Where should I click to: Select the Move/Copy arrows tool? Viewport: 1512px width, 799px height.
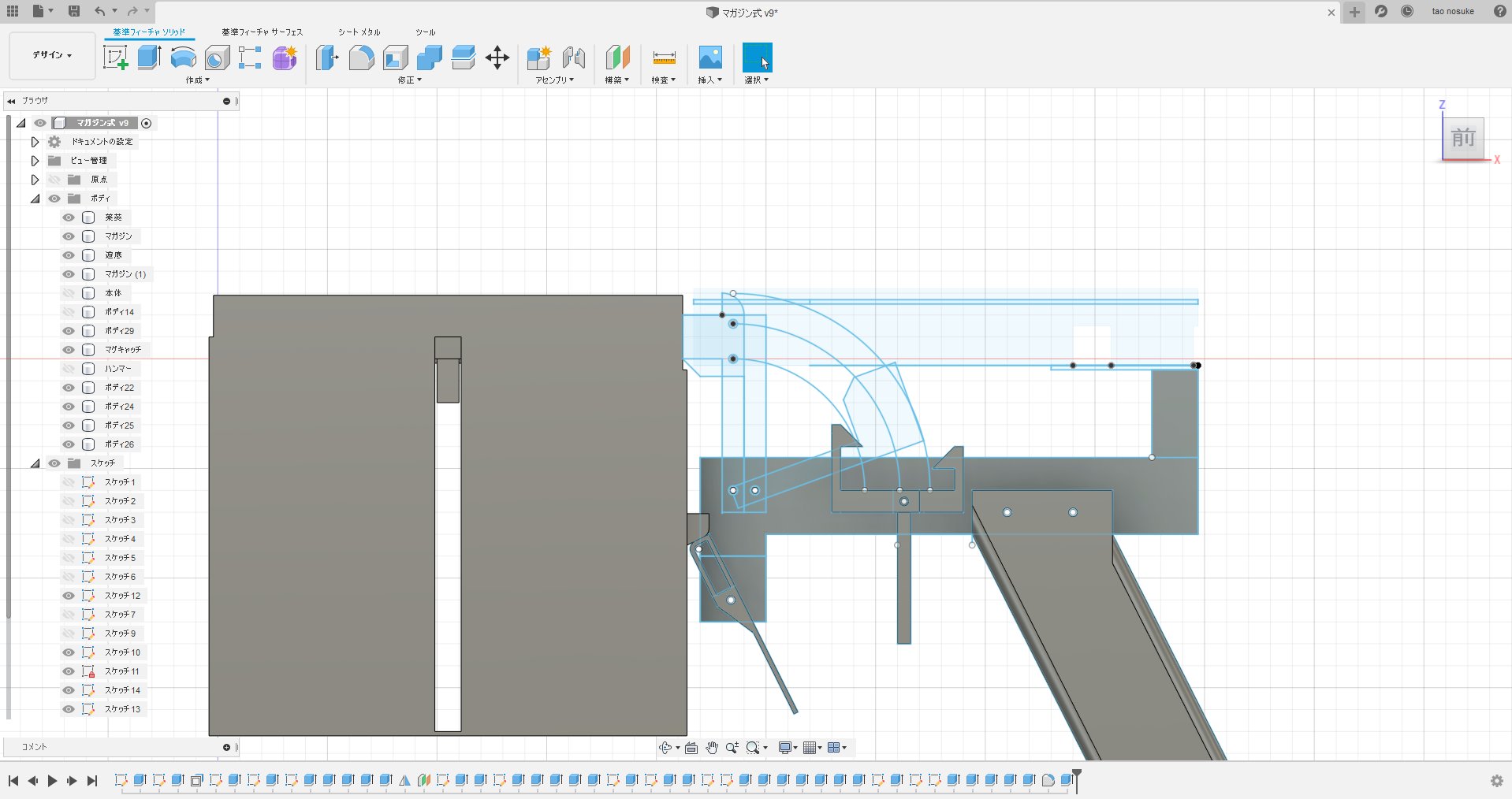click(497, 58)
